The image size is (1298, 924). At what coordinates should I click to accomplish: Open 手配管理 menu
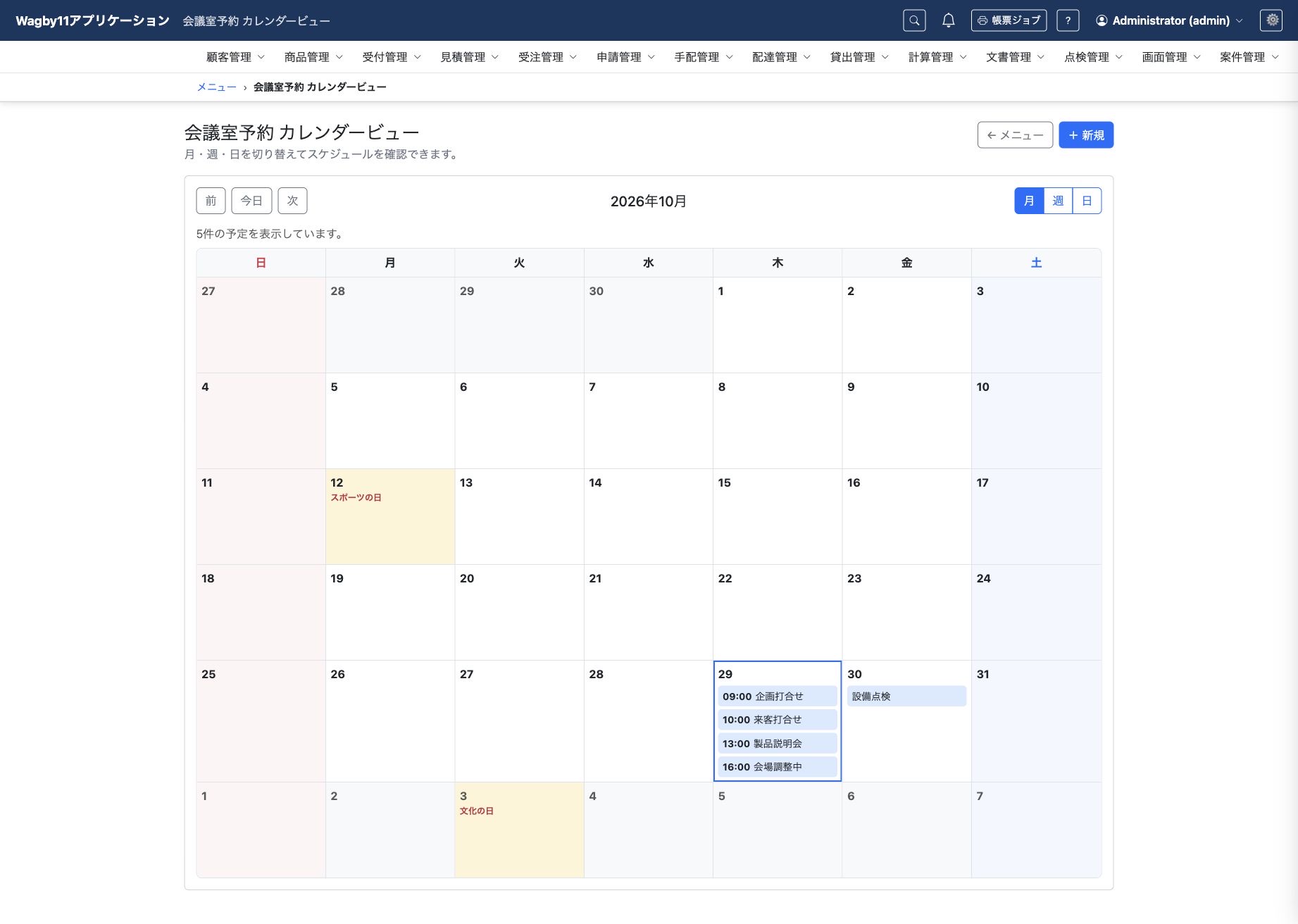tap(704, 57)
